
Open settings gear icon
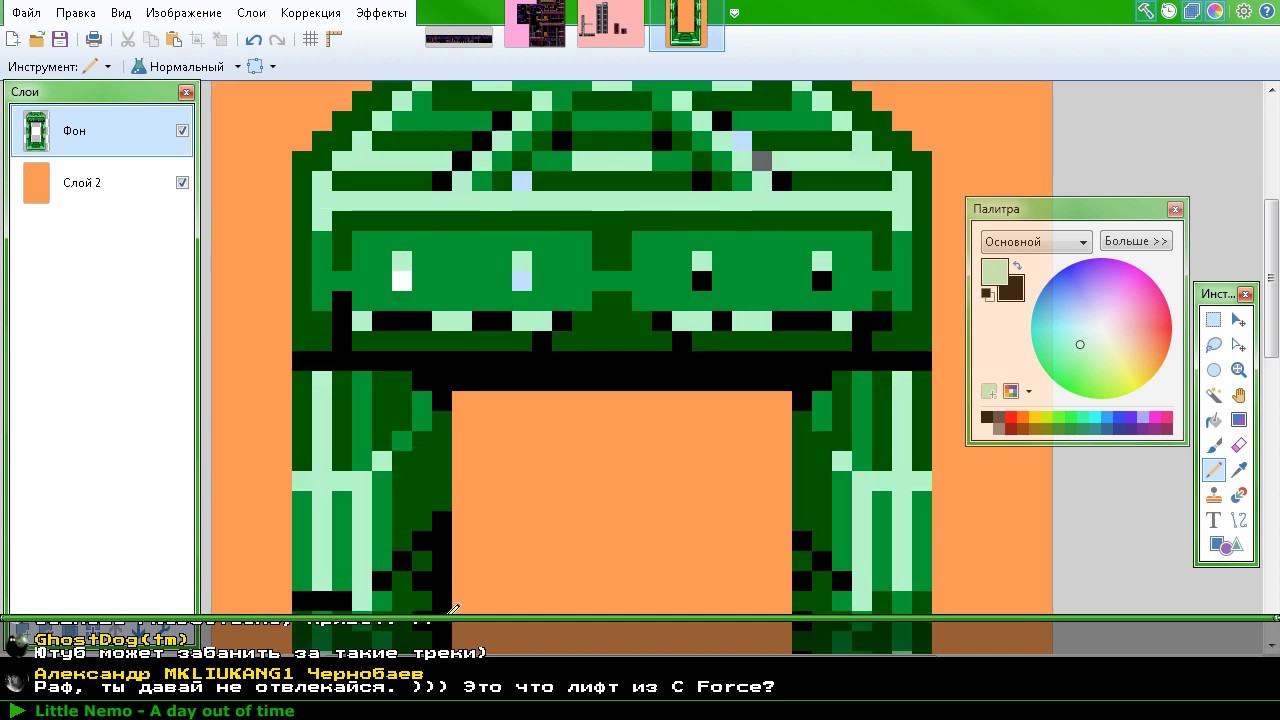1244,11
